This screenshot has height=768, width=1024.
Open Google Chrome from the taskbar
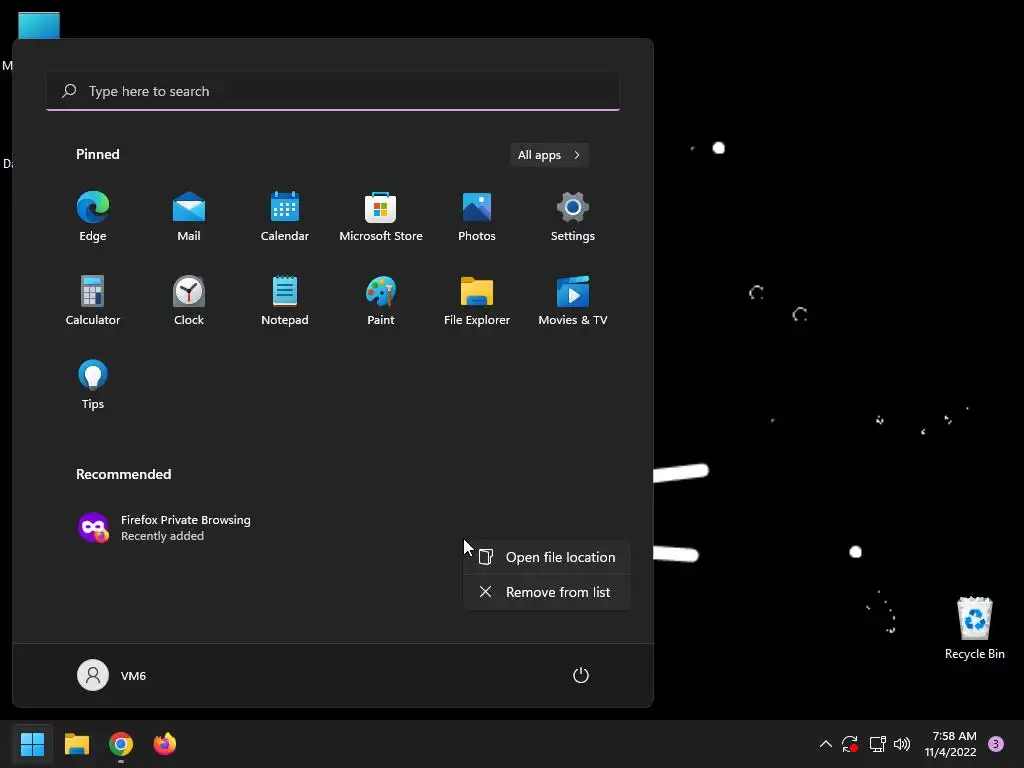pos(121,744)
